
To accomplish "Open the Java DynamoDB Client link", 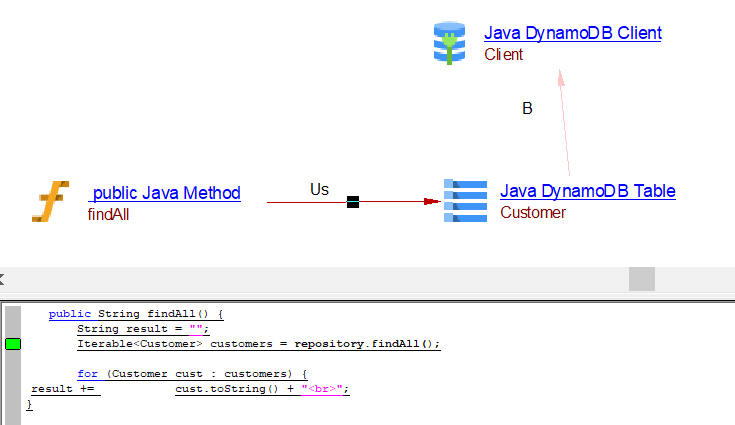I will point(572,33).
